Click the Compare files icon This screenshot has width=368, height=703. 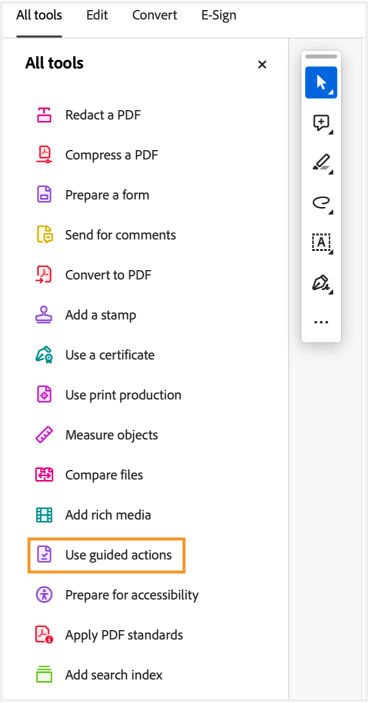pos(44,475)
